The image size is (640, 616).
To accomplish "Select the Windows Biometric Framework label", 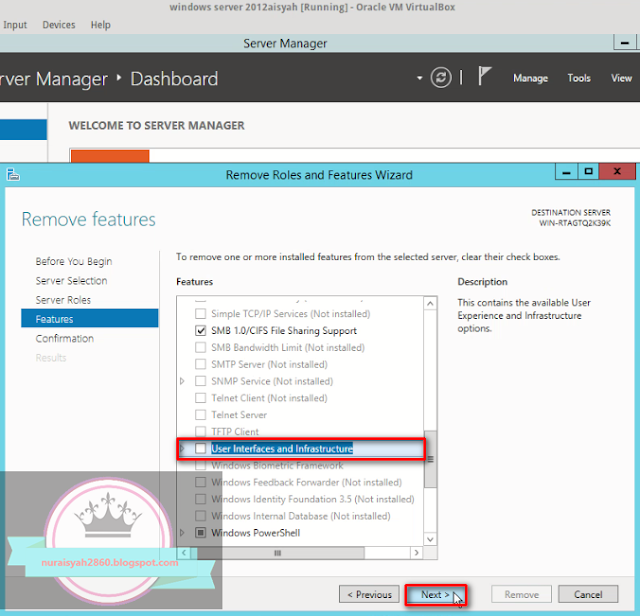I will click(x=278, y=465).
